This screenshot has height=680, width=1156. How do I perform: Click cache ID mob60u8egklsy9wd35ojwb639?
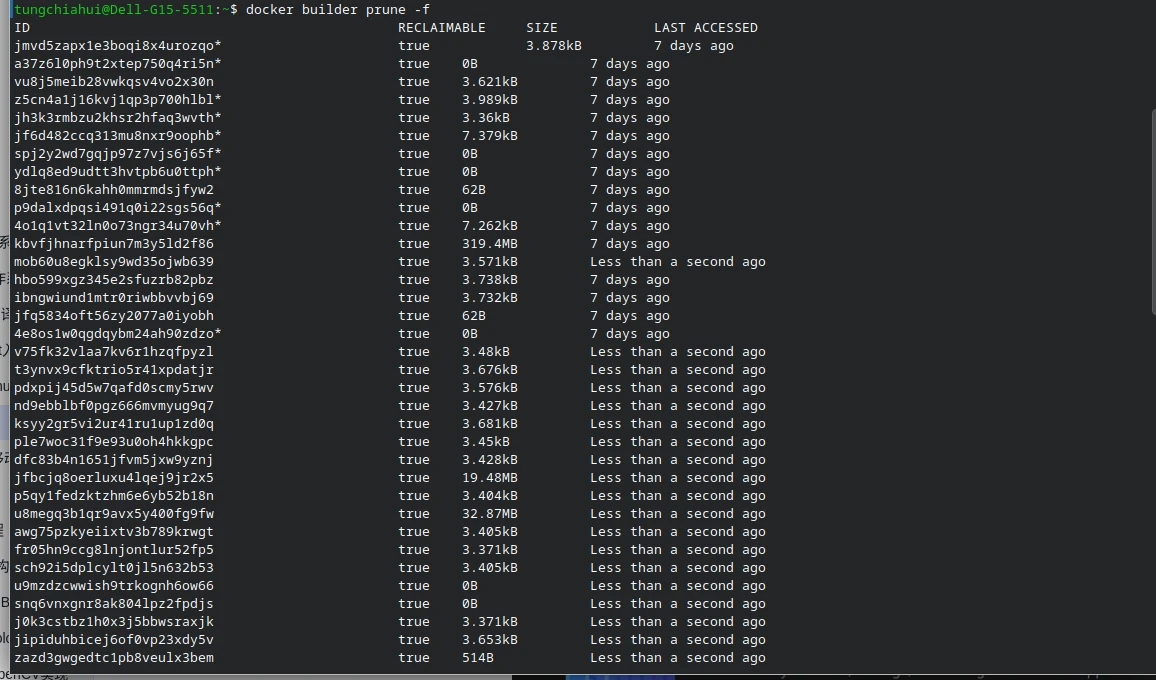[114, 262]
